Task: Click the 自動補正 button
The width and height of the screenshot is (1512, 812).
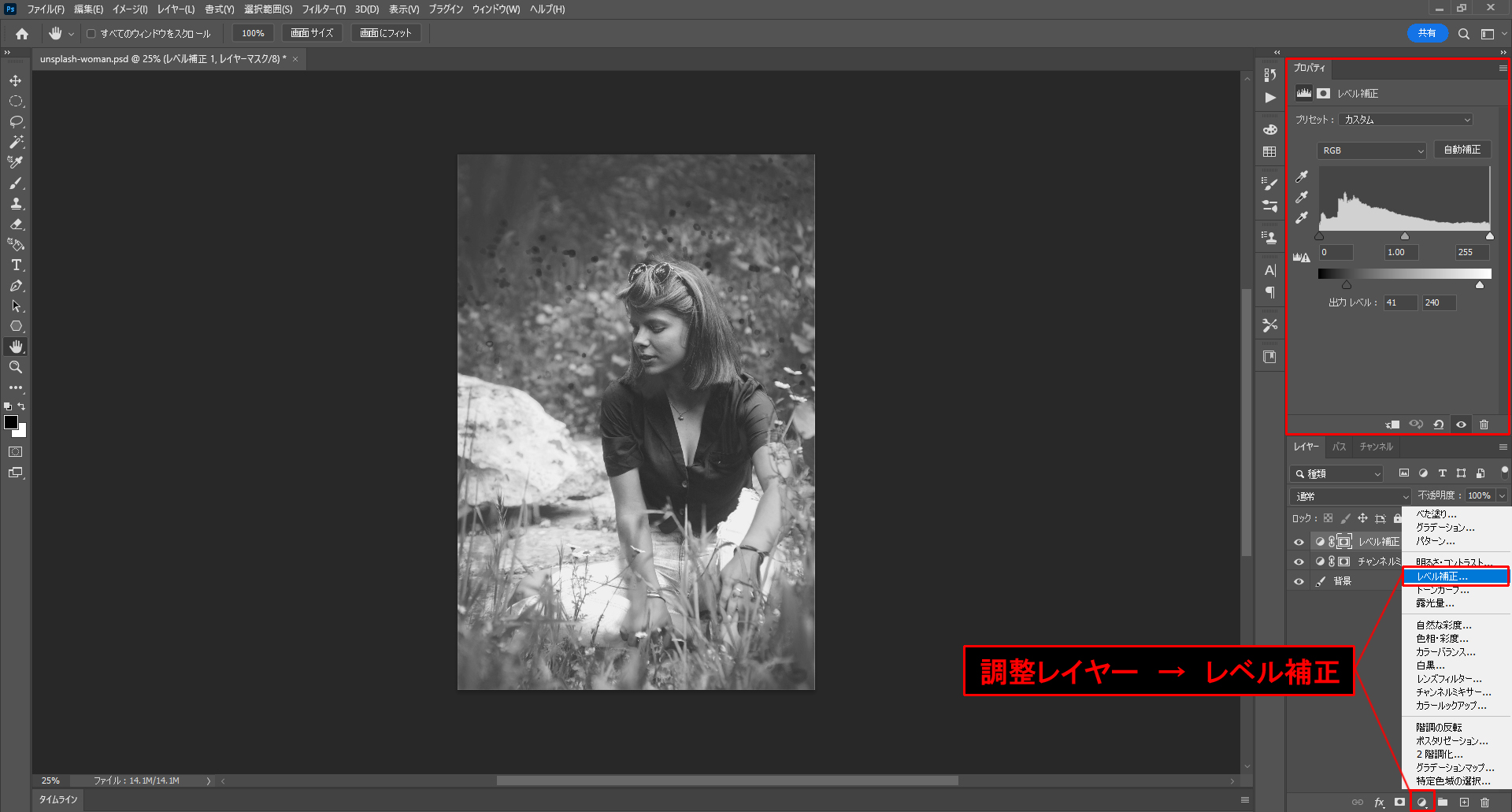Action: [x=1462, y=150]
